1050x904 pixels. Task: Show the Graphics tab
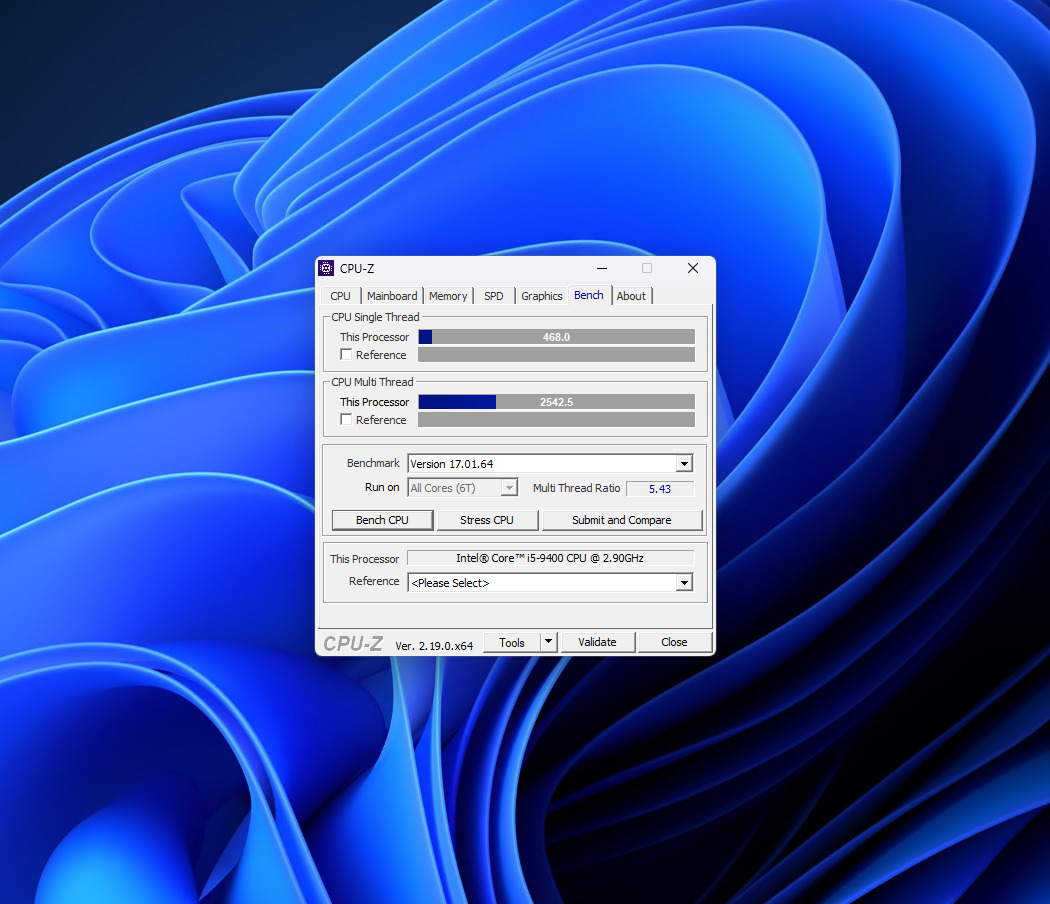pos(542,296)
